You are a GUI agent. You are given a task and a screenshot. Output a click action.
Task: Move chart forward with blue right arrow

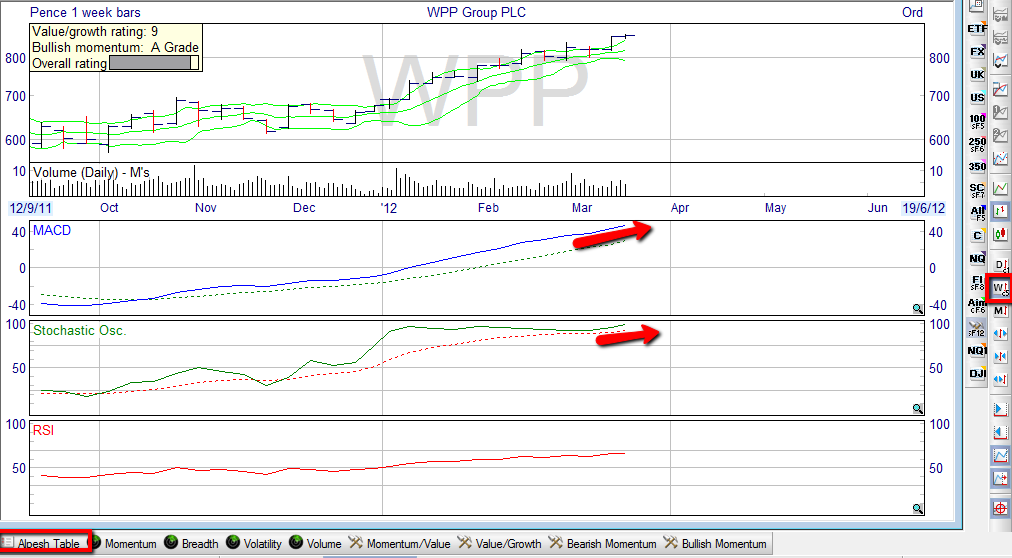click(1000, 409)
